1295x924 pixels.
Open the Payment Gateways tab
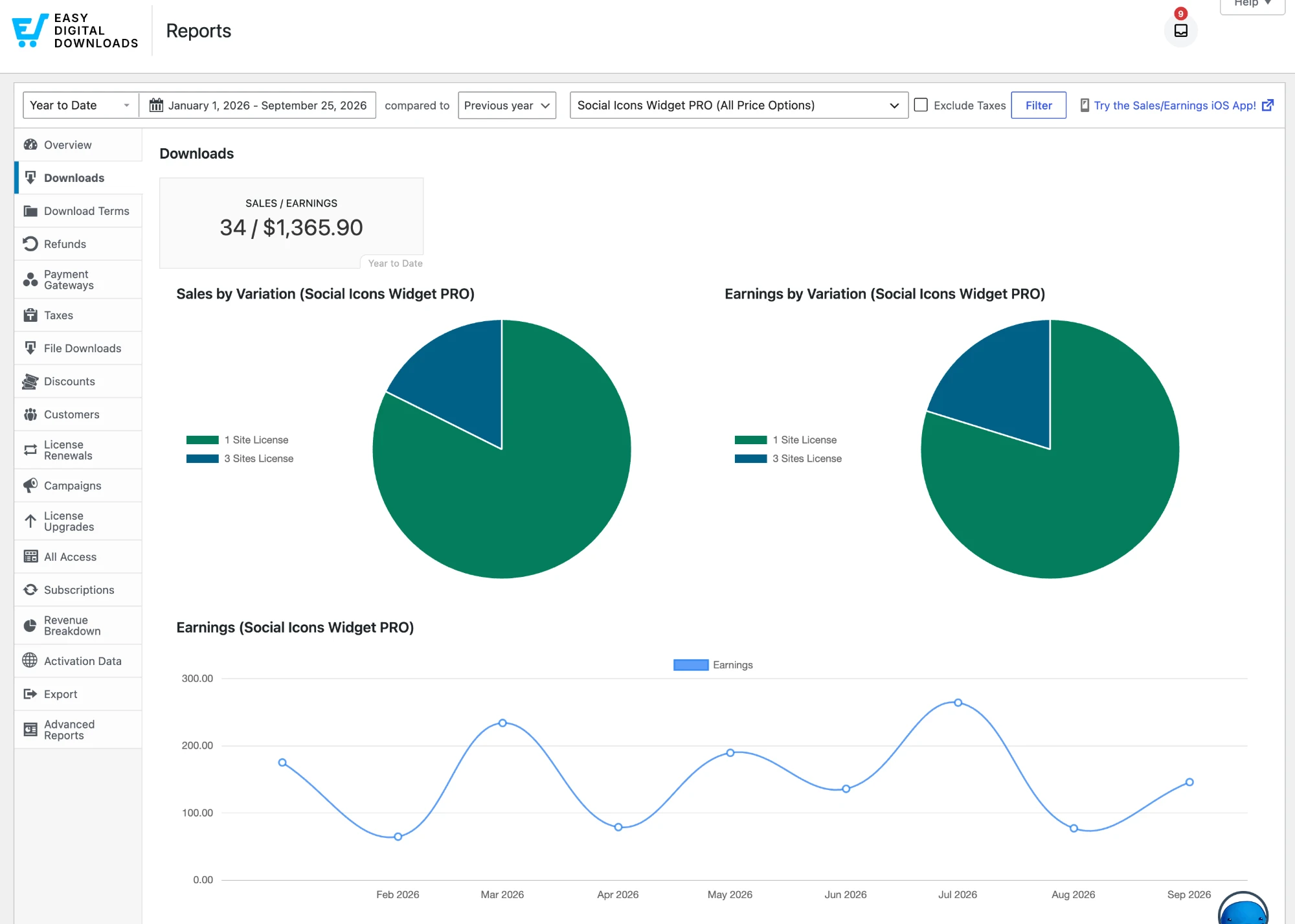tap(78, 280)
